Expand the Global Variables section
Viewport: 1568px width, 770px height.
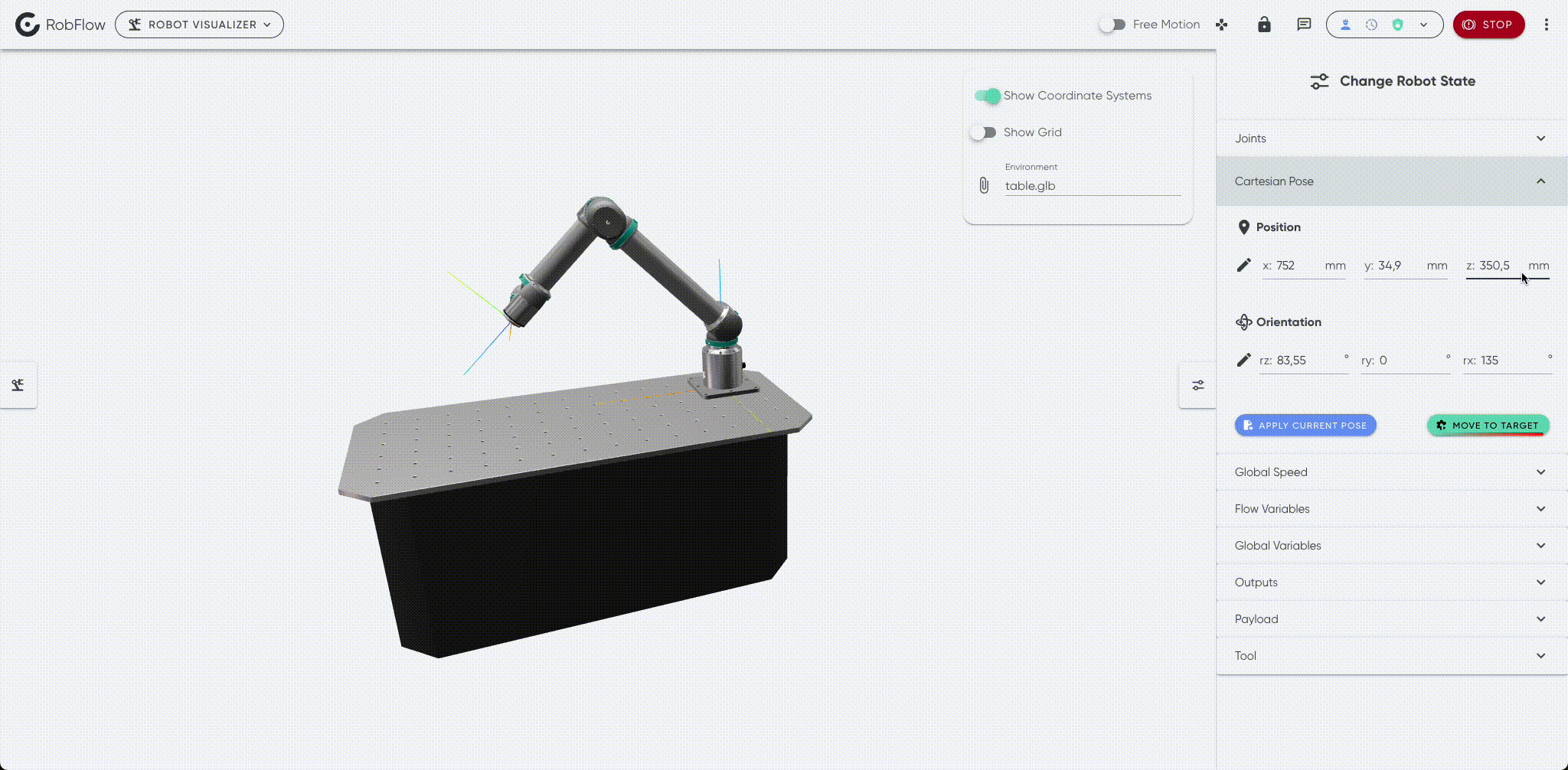[1391, 546]
